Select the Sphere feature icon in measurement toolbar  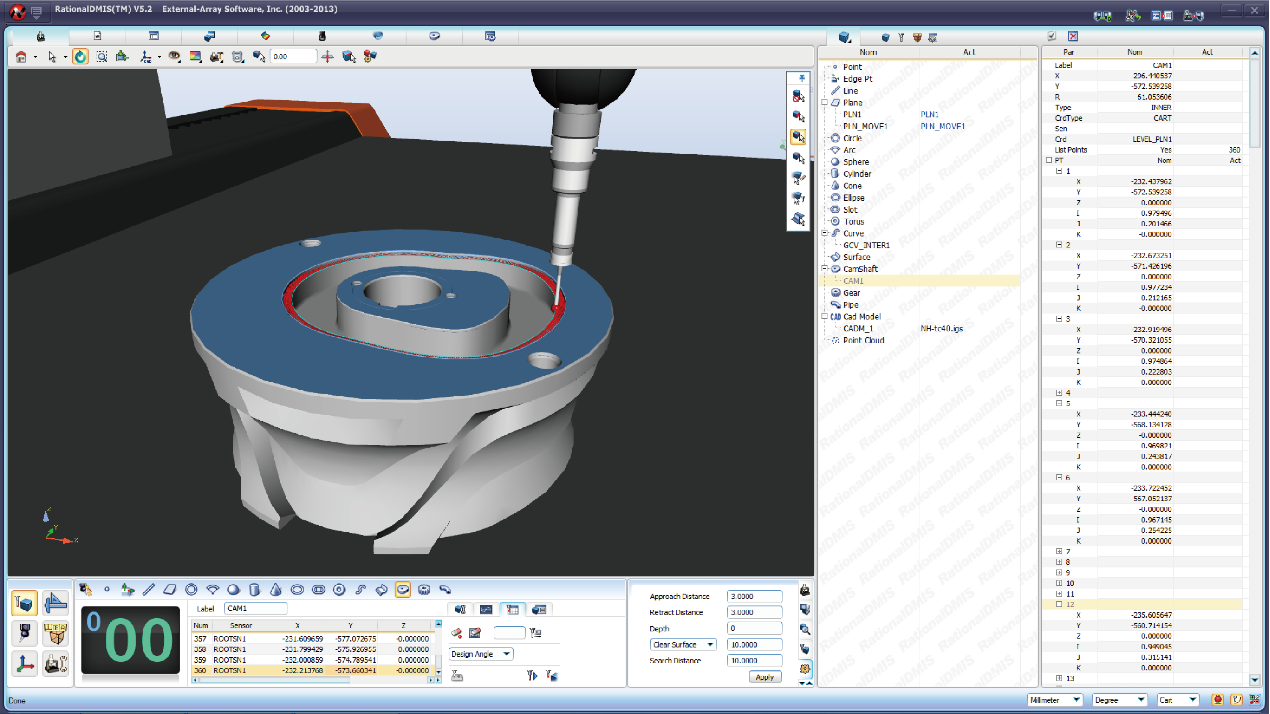tap(233, 589)
